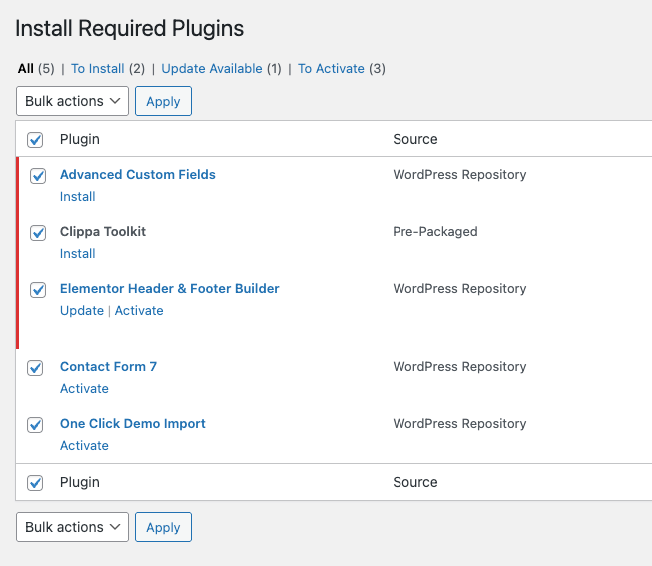Image resolution: width=652 pixels, height=566 pixels.
Task: Open the bottom Bulk actions dropdown
Action: point(72,527)
